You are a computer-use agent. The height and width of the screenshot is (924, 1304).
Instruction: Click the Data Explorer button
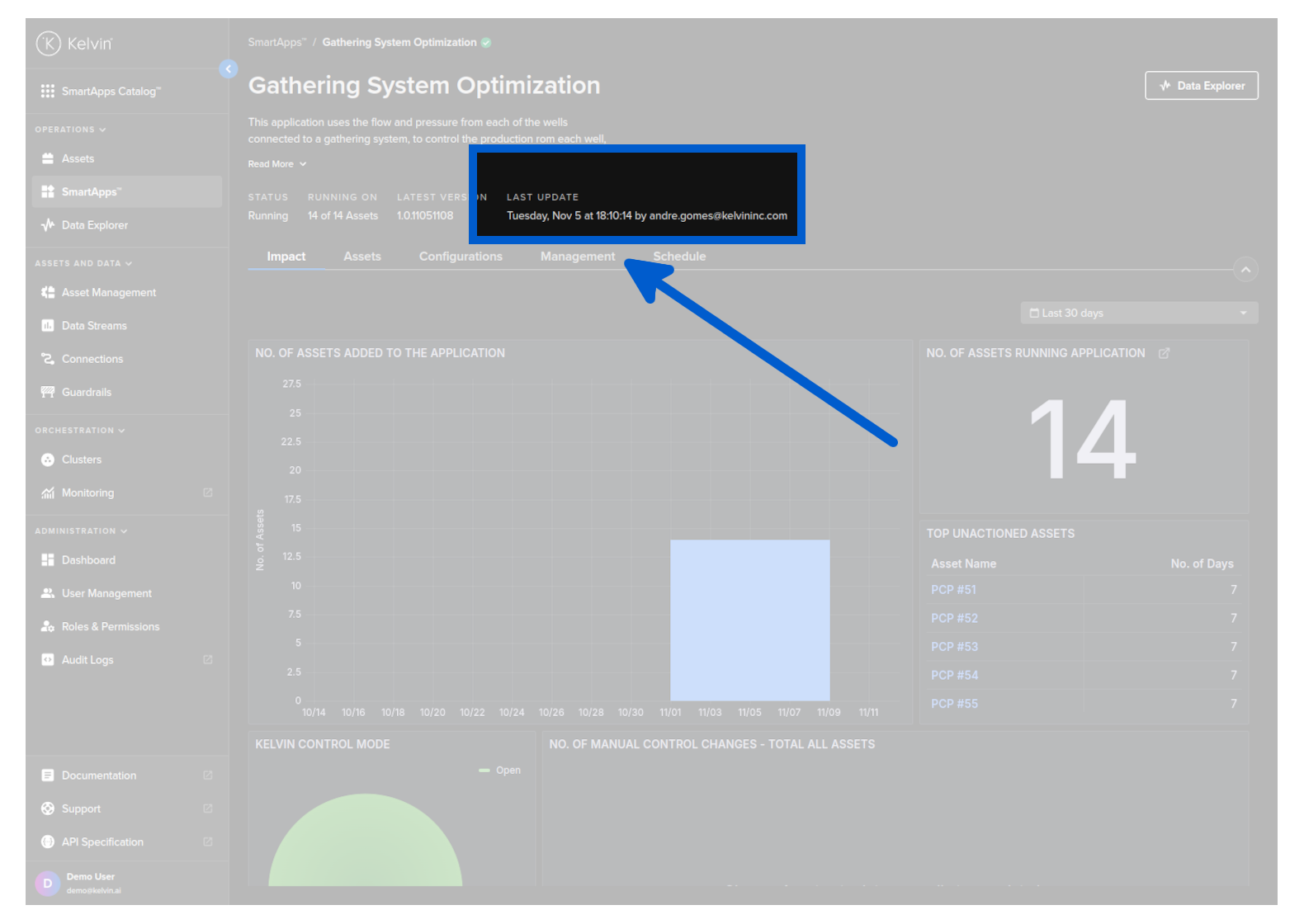pyautogui.click(x=1201, y=86)
